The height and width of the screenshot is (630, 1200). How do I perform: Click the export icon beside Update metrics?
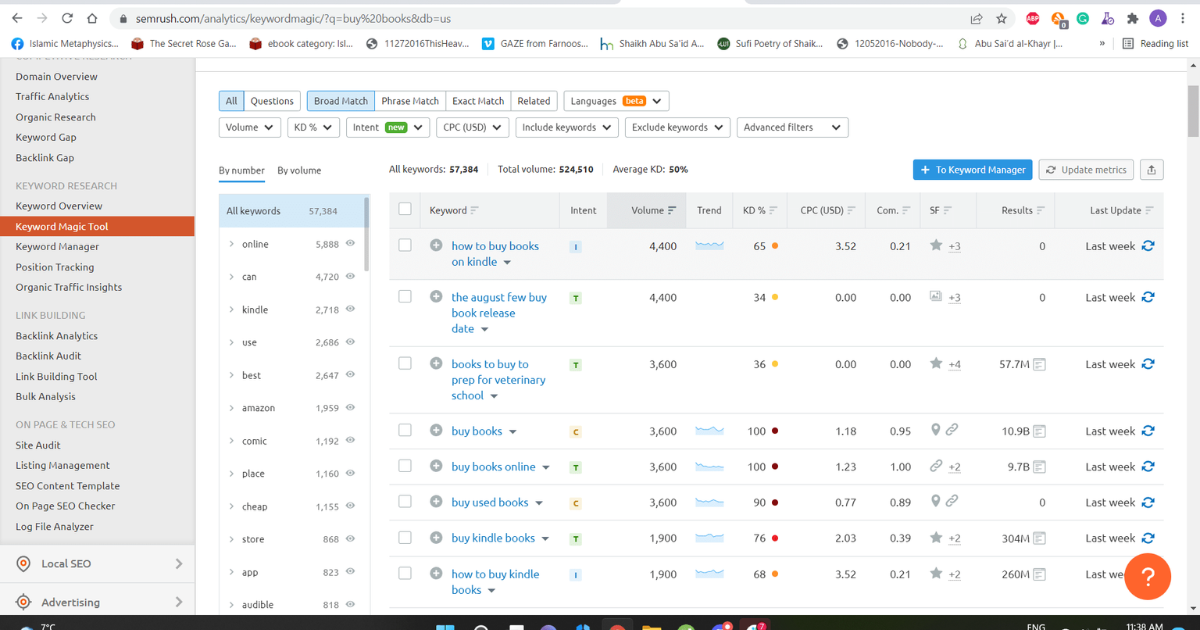[1151, 170]
